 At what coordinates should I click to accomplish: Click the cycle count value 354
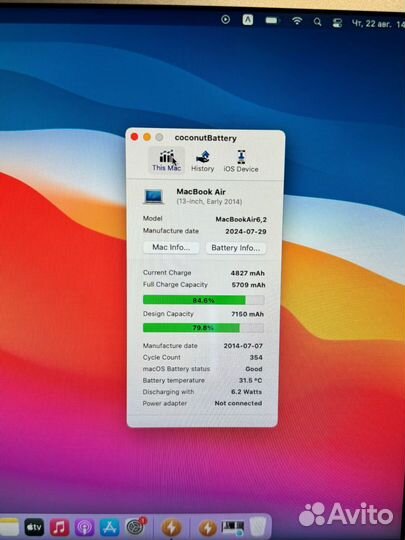click(x=256, y=357)
